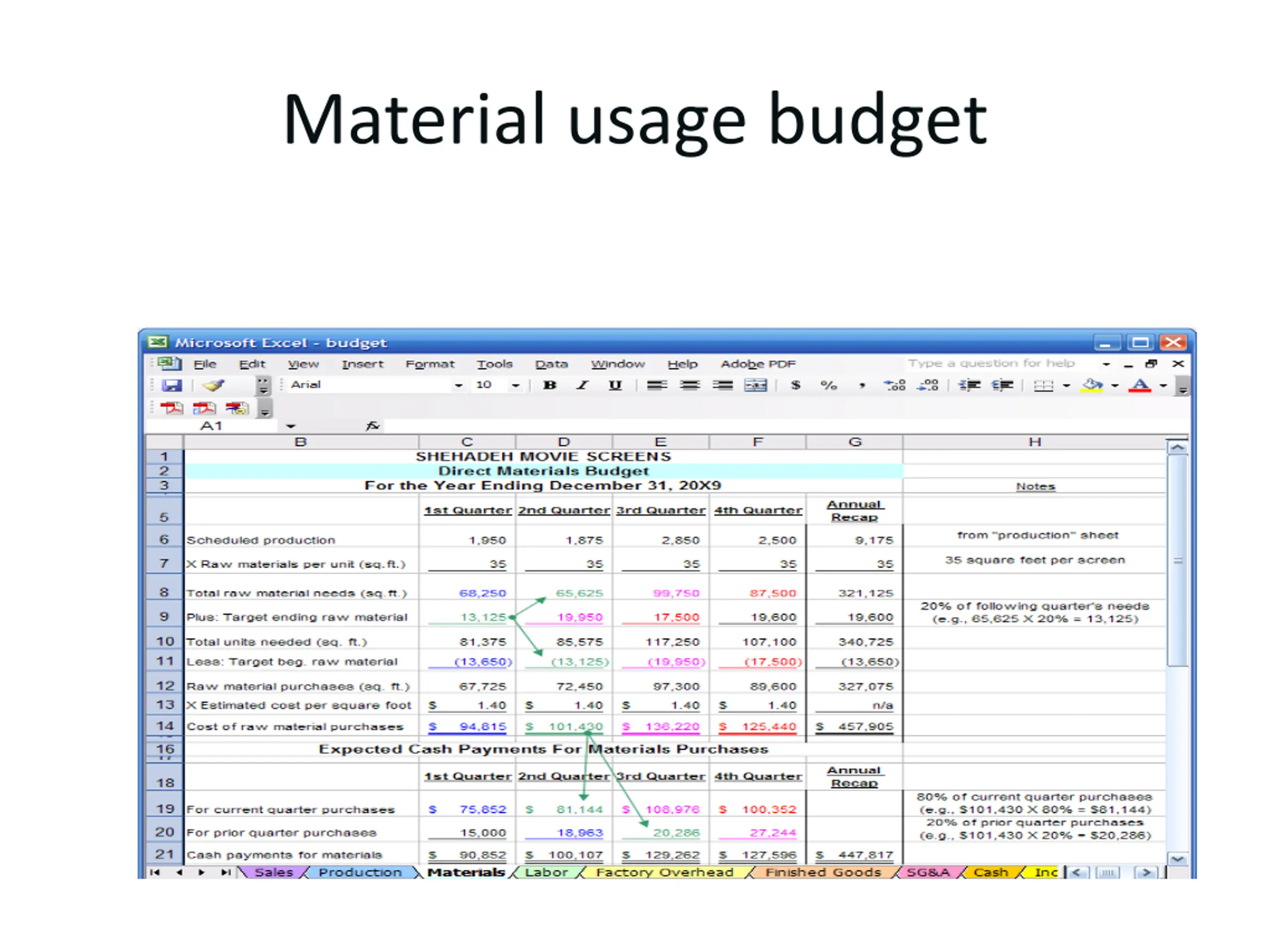This screenshot has width=1270, height=952.
Task: Apply Currency Style dollar icon
Action: pos(795,386)
